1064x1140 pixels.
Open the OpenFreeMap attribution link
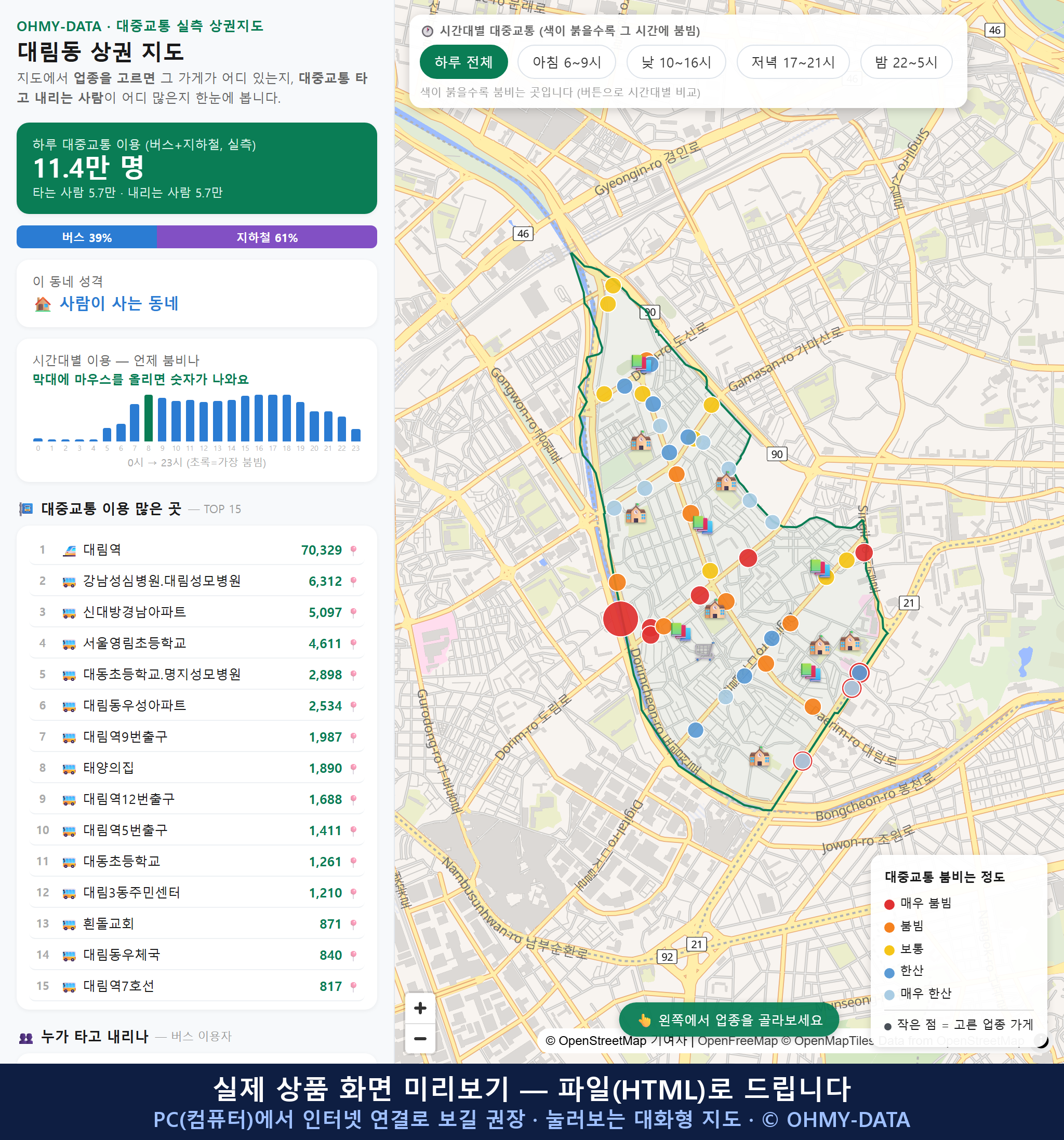pyautogui.click(x=737, y=1040)
